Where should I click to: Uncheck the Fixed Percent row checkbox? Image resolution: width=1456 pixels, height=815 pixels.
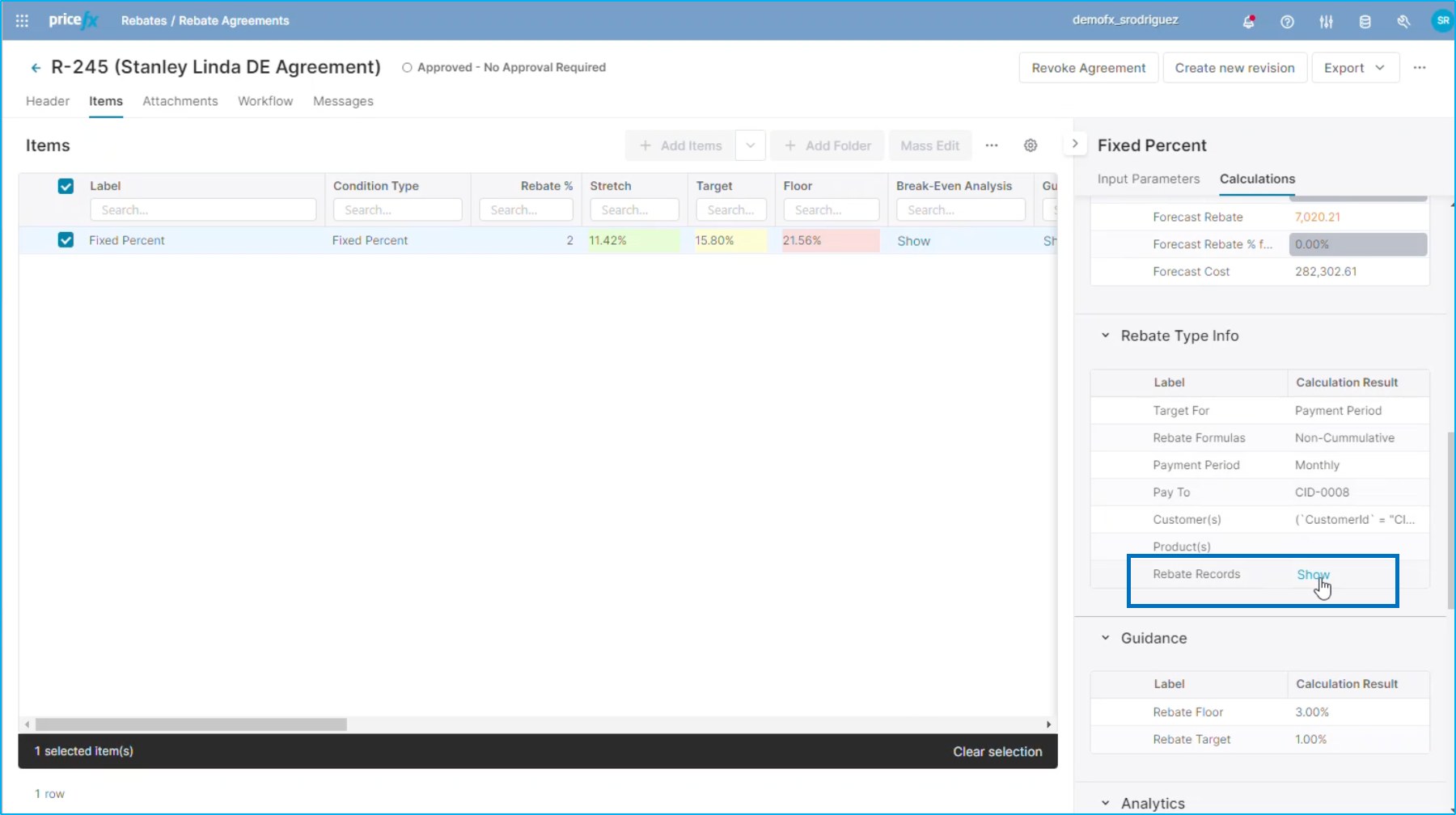pyautogui.click(x=66, y=240)
